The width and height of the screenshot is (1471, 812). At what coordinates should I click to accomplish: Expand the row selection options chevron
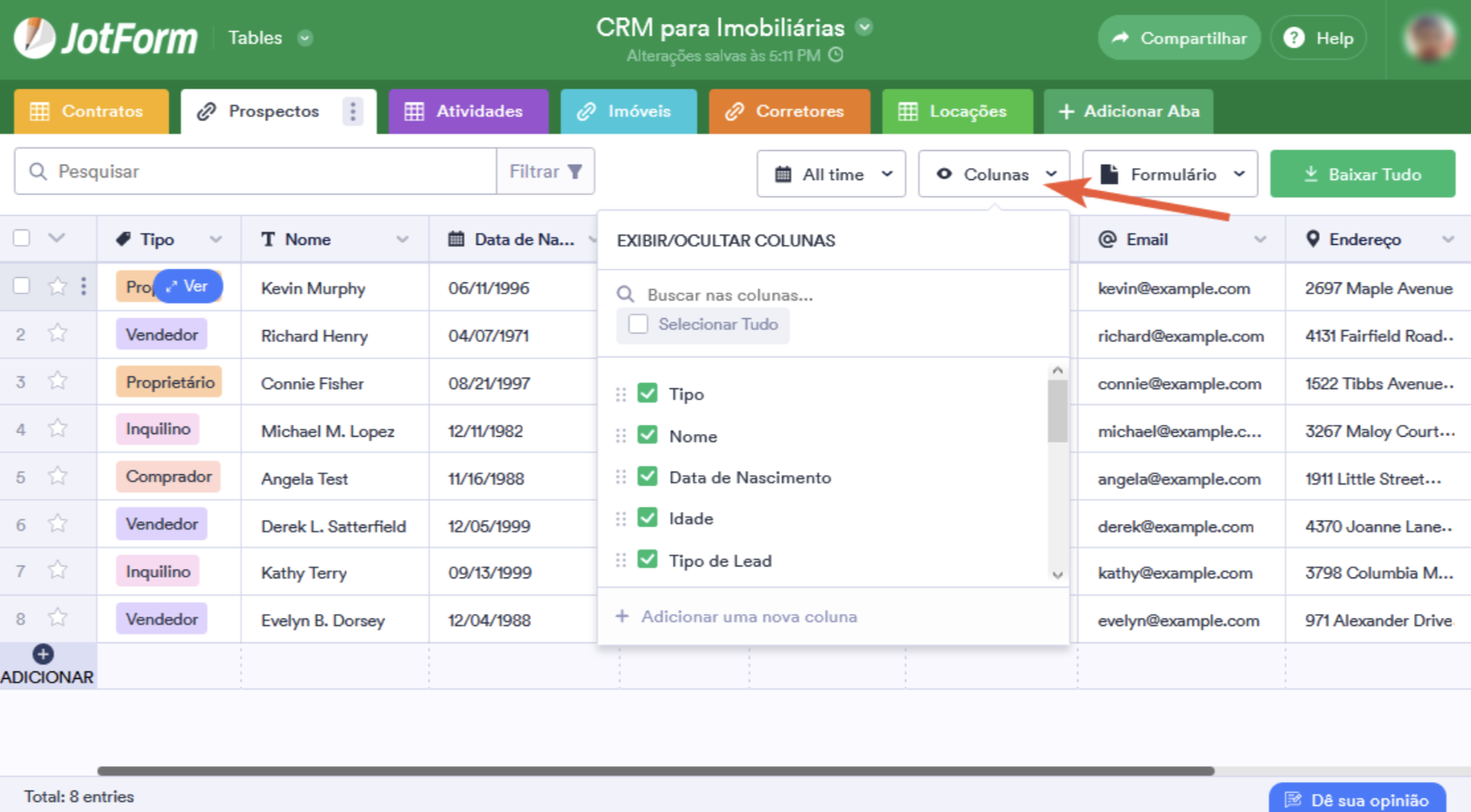coord(56,238)
